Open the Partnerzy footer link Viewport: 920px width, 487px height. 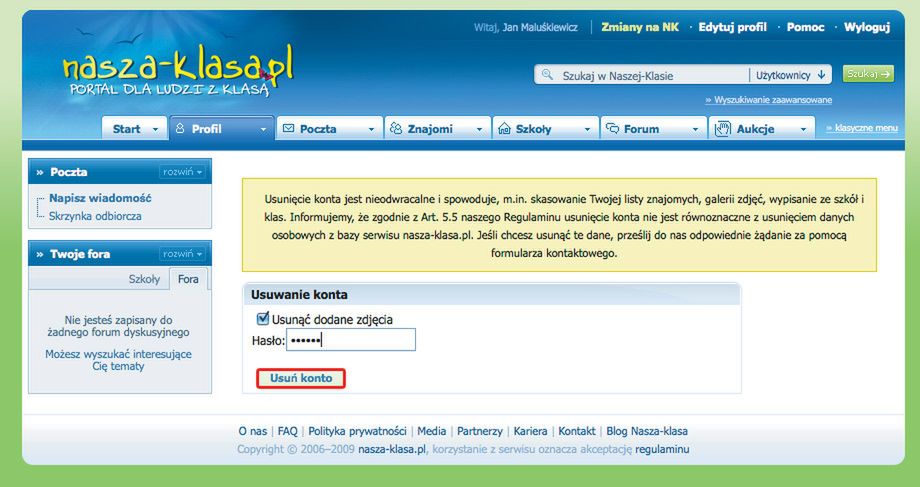point(480,431)
